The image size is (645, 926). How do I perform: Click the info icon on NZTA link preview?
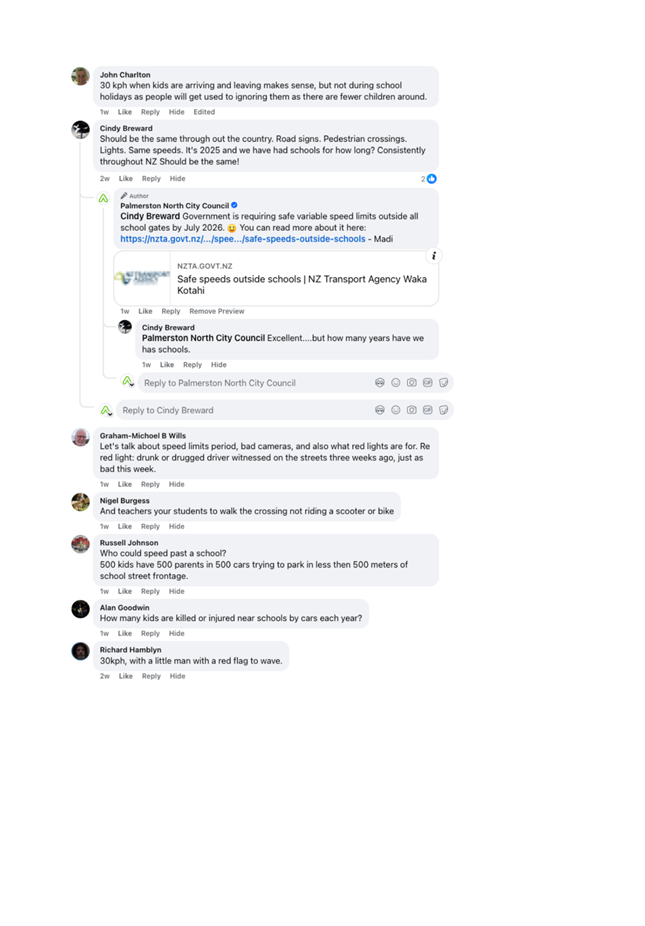pos(434,256)
